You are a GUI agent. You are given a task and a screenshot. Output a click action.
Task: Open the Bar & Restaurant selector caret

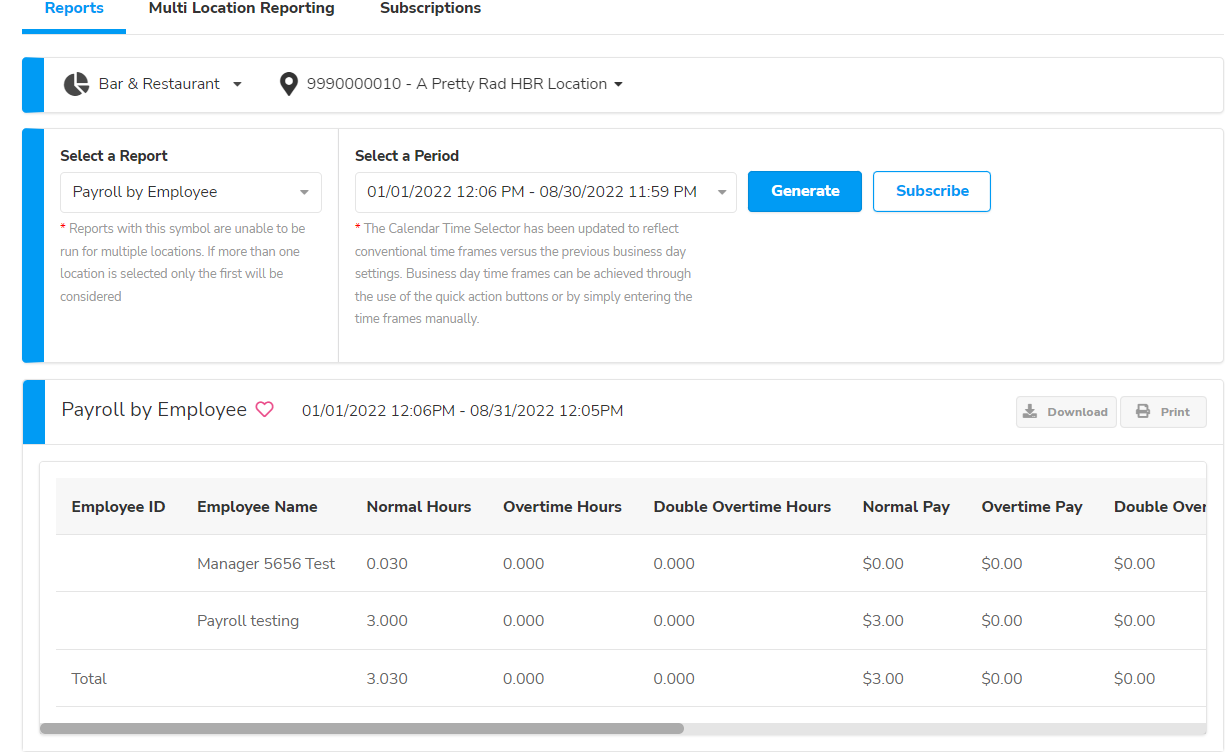(x=238, y=84)
